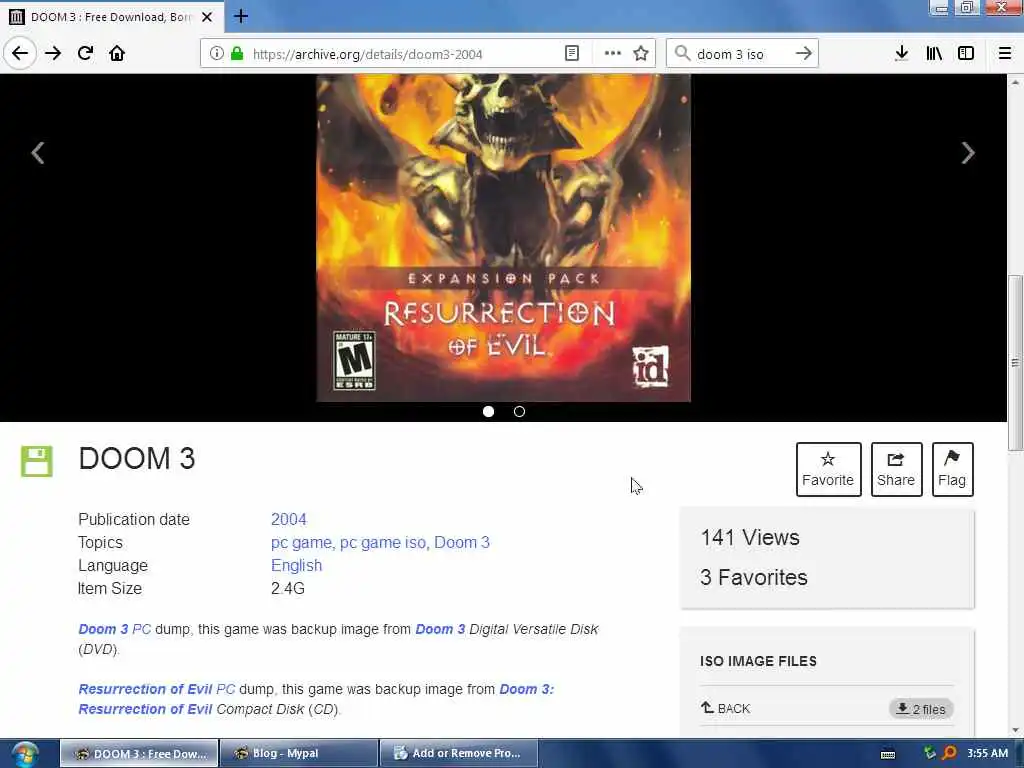Show previous image in carousel
1024x768 pixels.
point(38,153)
